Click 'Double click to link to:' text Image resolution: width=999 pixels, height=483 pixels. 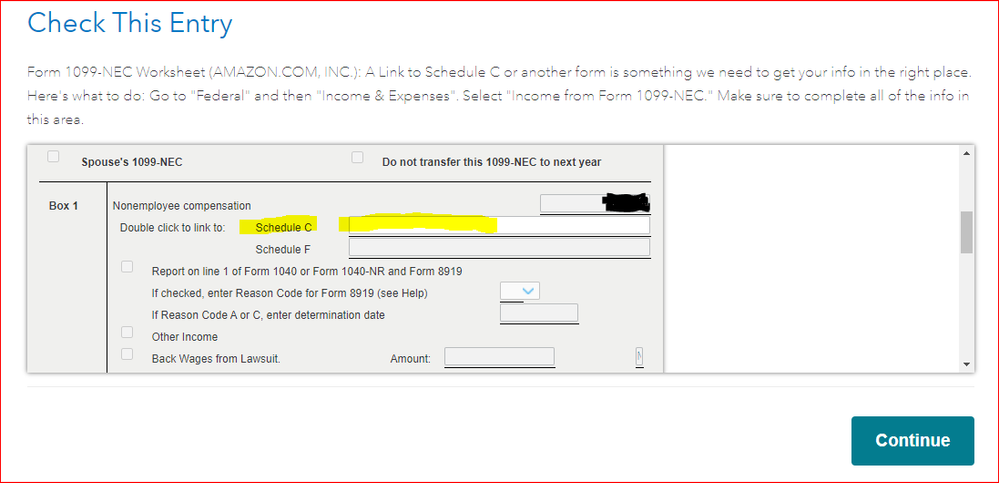click(172, 227)
